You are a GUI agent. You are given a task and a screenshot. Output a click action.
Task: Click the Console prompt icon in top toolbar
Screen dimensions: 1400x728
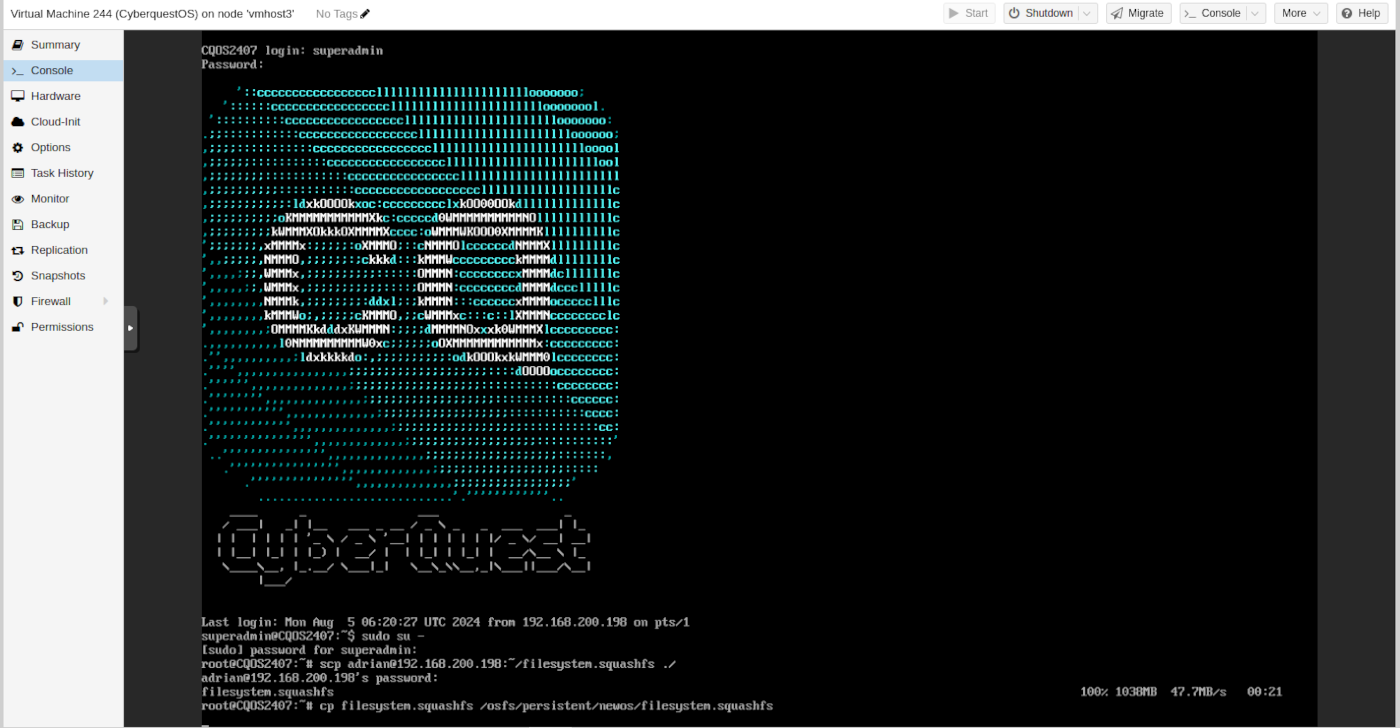(x=1190, y=13)
